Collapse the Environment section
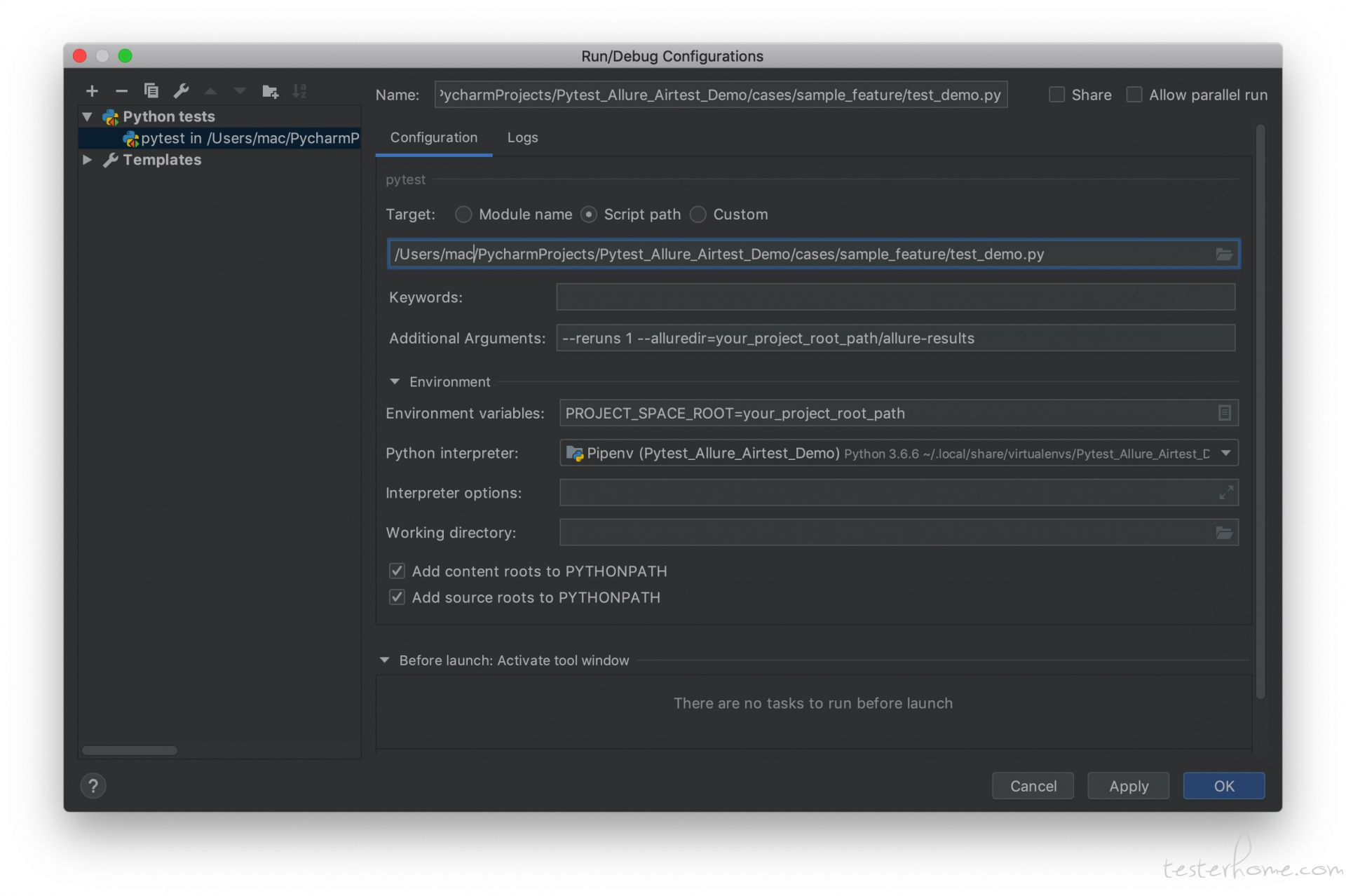The height and width of the screenshot is (896, 1346). (x=395, y=381)
